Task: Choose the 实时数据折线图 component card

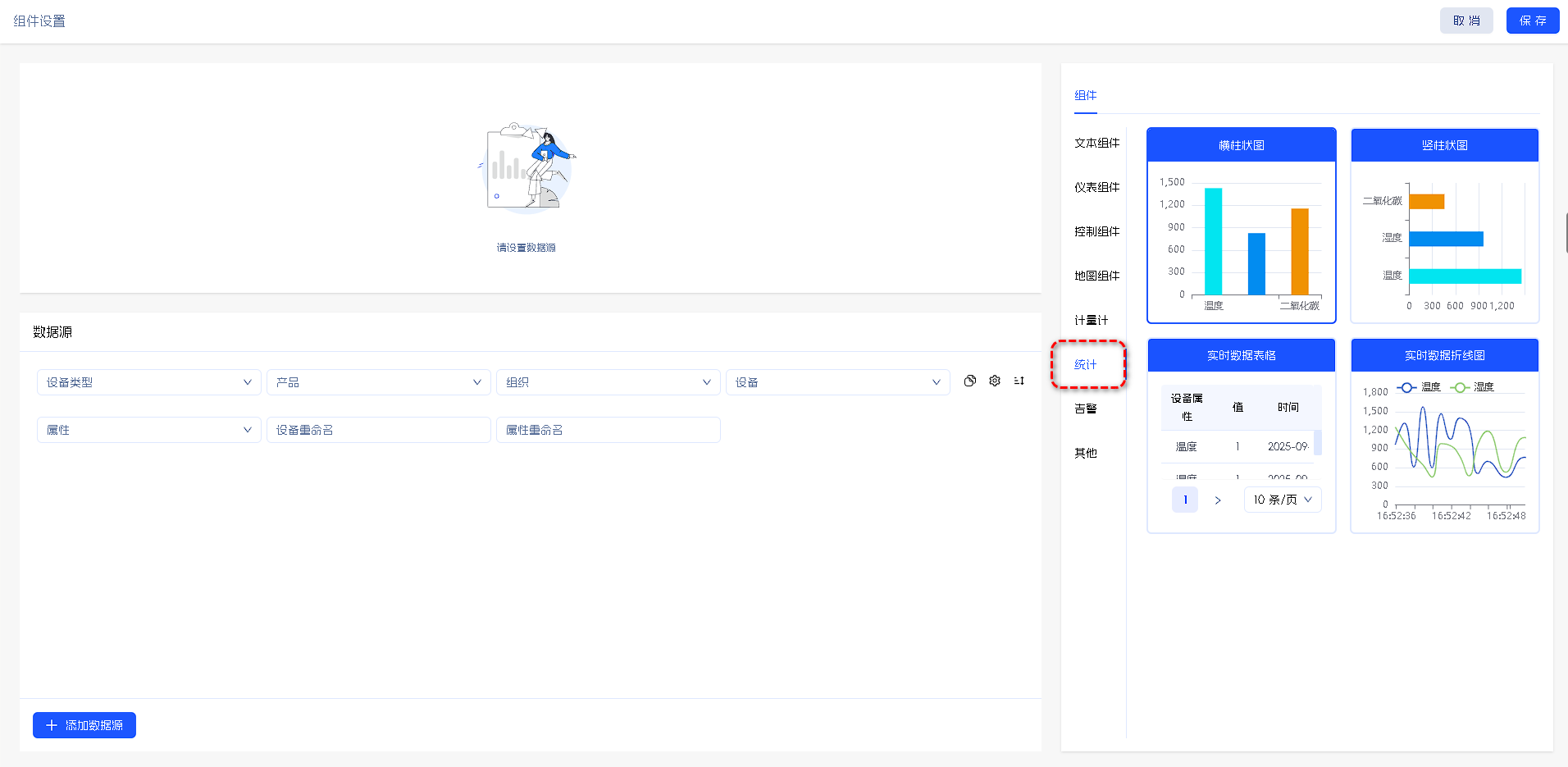Action: [1444, 436]
